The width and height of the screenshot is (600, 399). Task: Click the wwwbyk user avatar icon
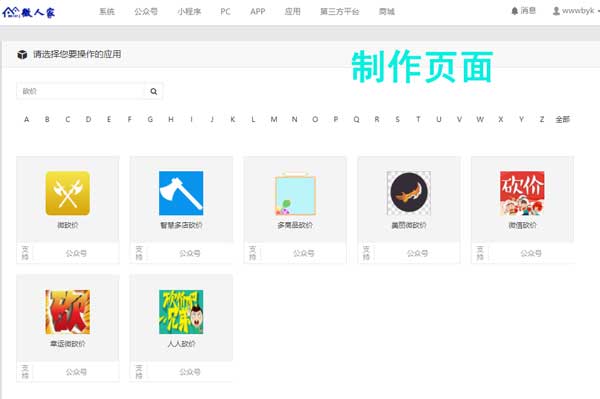click(x=556, y=11)
